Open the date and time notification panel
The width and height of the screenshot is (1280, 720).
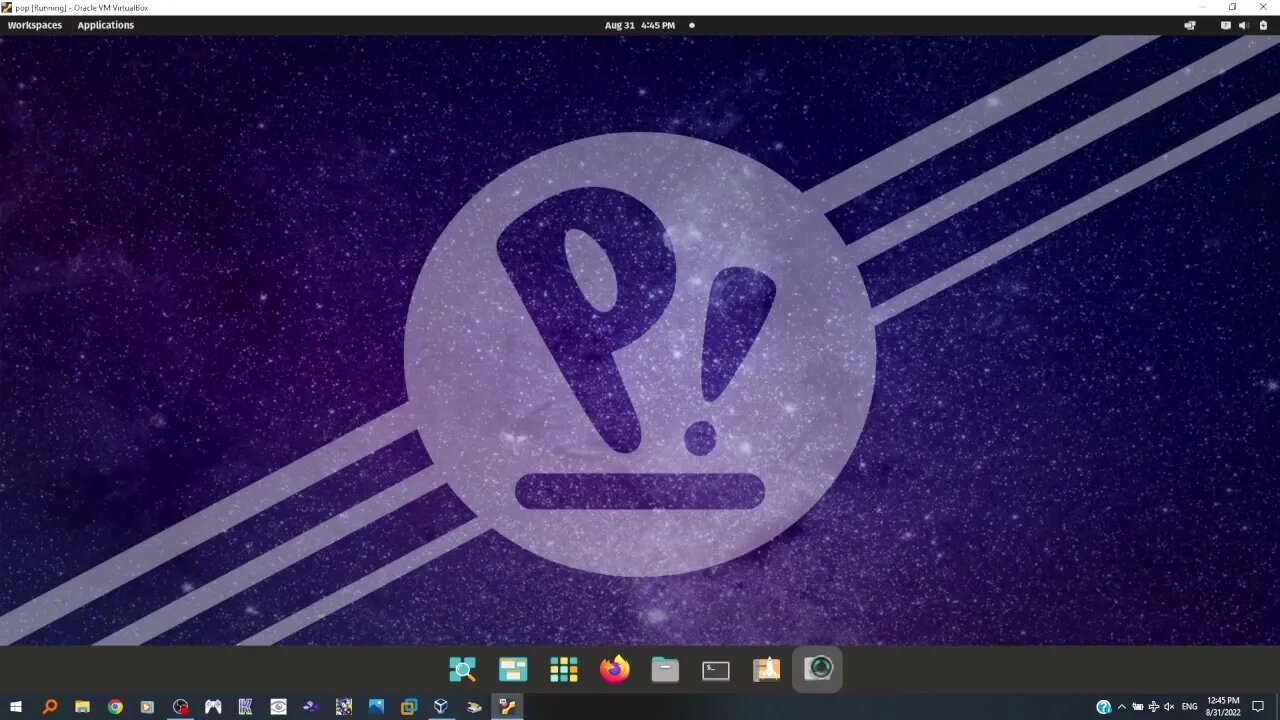pyautogui.click(x=640, y=25)
